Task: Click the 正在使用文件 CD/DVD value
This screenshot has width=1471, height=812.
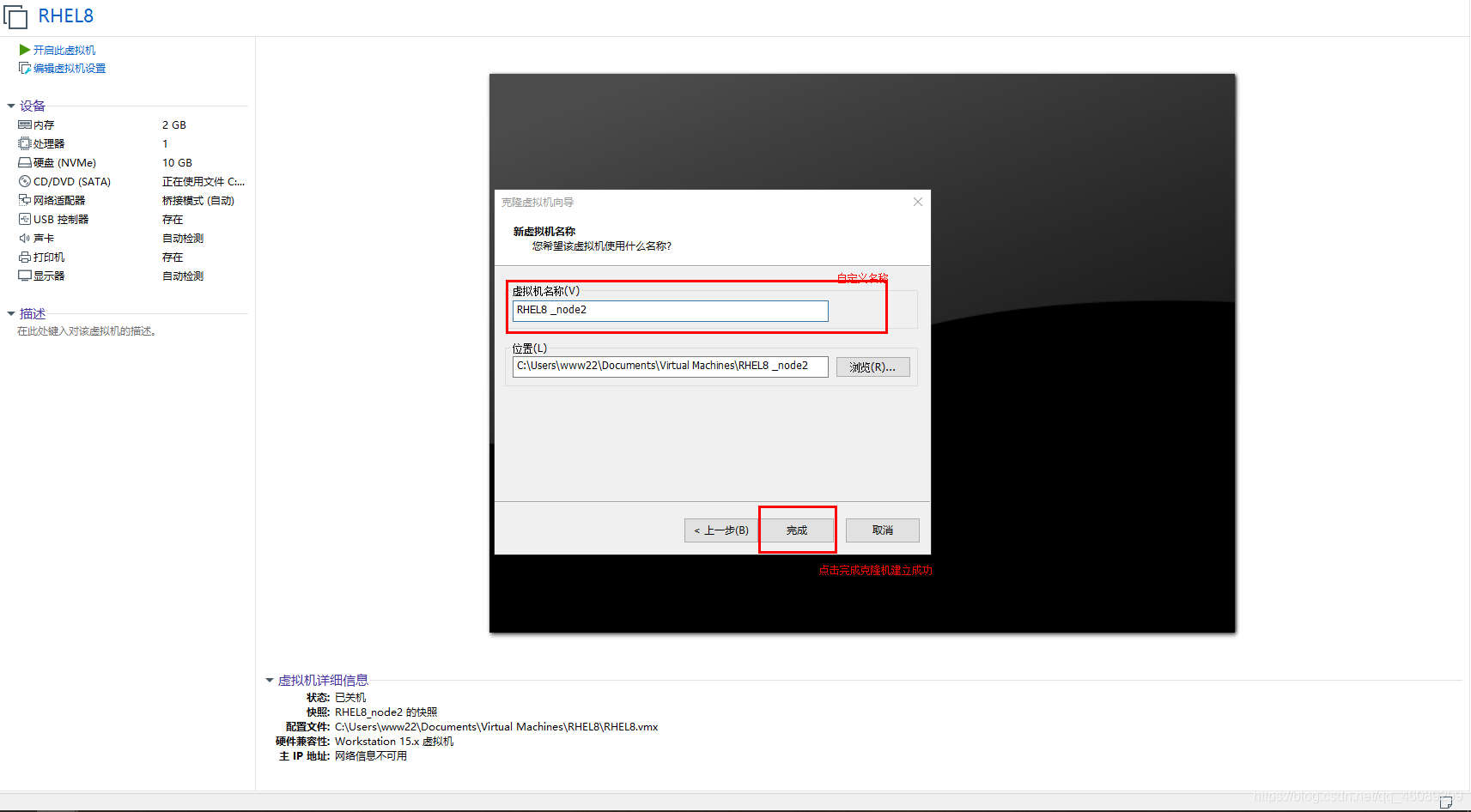Action: point(204,181)
